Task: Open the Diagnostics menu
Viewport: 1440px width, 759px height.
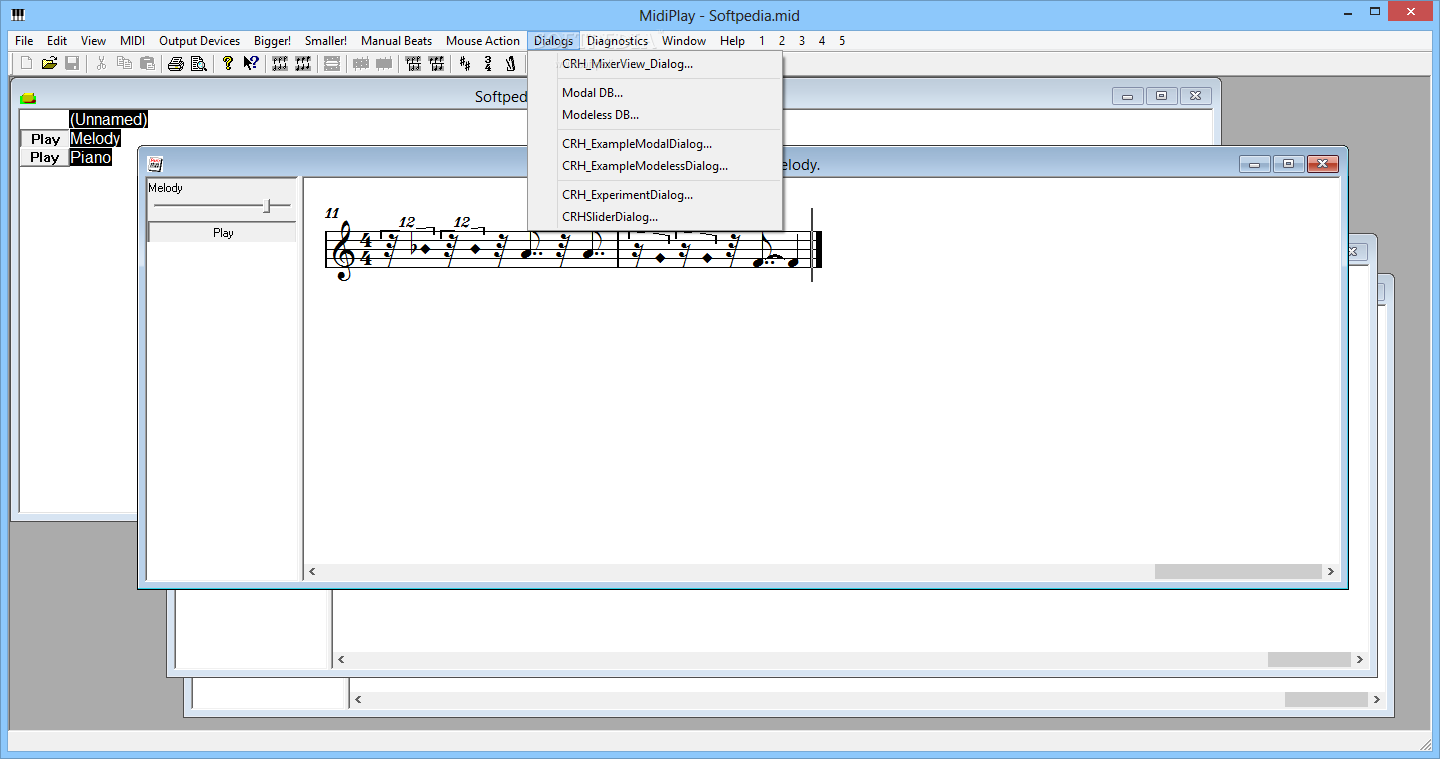Action: (x=617, y=41)
